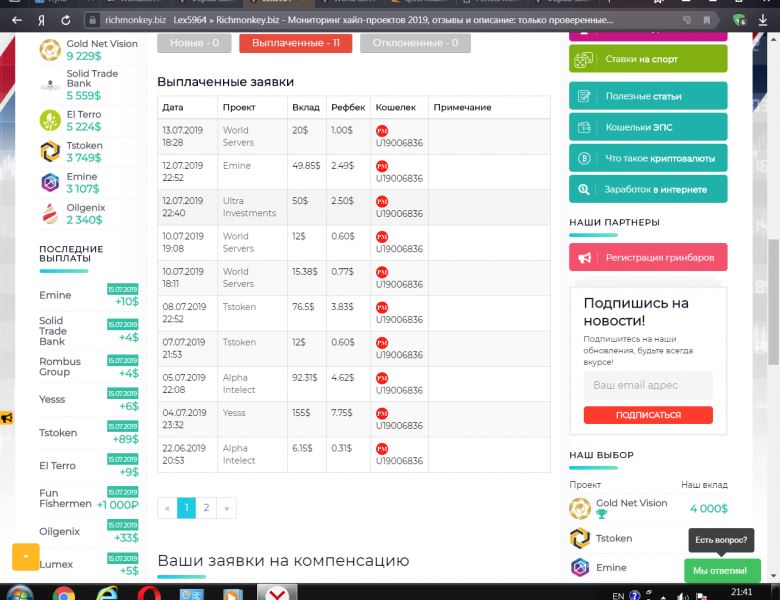Image resolution: width=780 pixels, height=600 pixels.
Task: Launch Internet Explorer from the taskbar
Action: [x=106, y=593]
